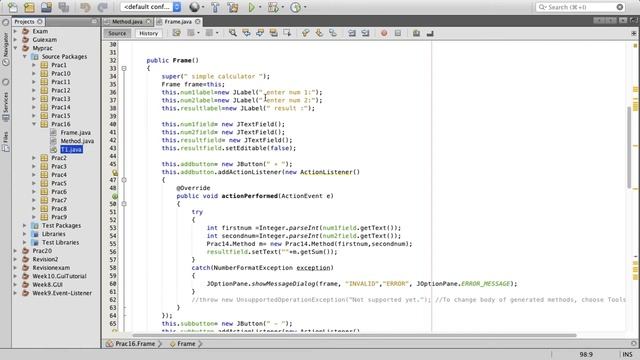The width and height of the screenshot is (640, 360).
Task: Collapse the Myprac project node
Action: click(16, 48)
